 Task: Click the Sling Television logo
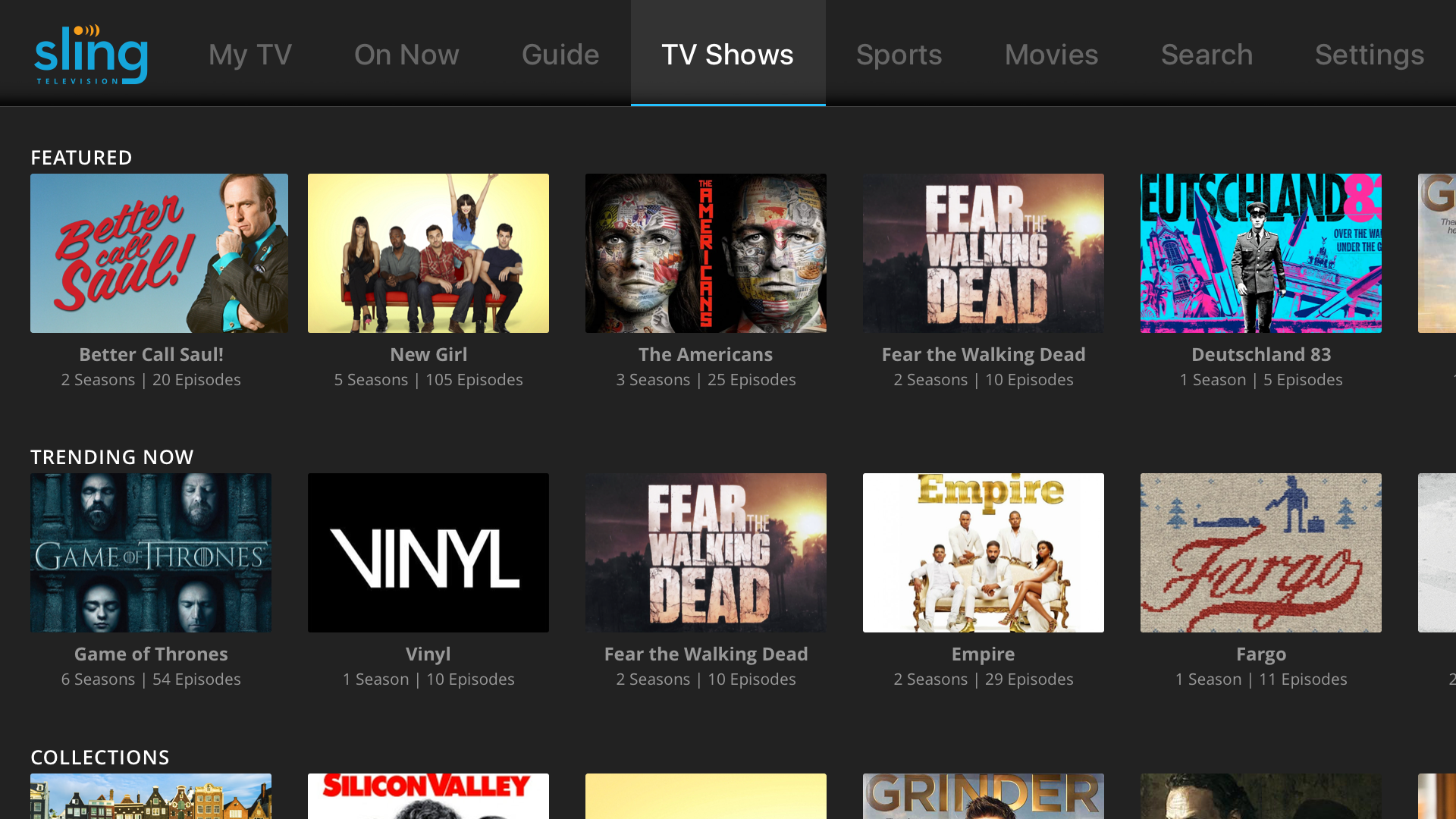[91, 55]
